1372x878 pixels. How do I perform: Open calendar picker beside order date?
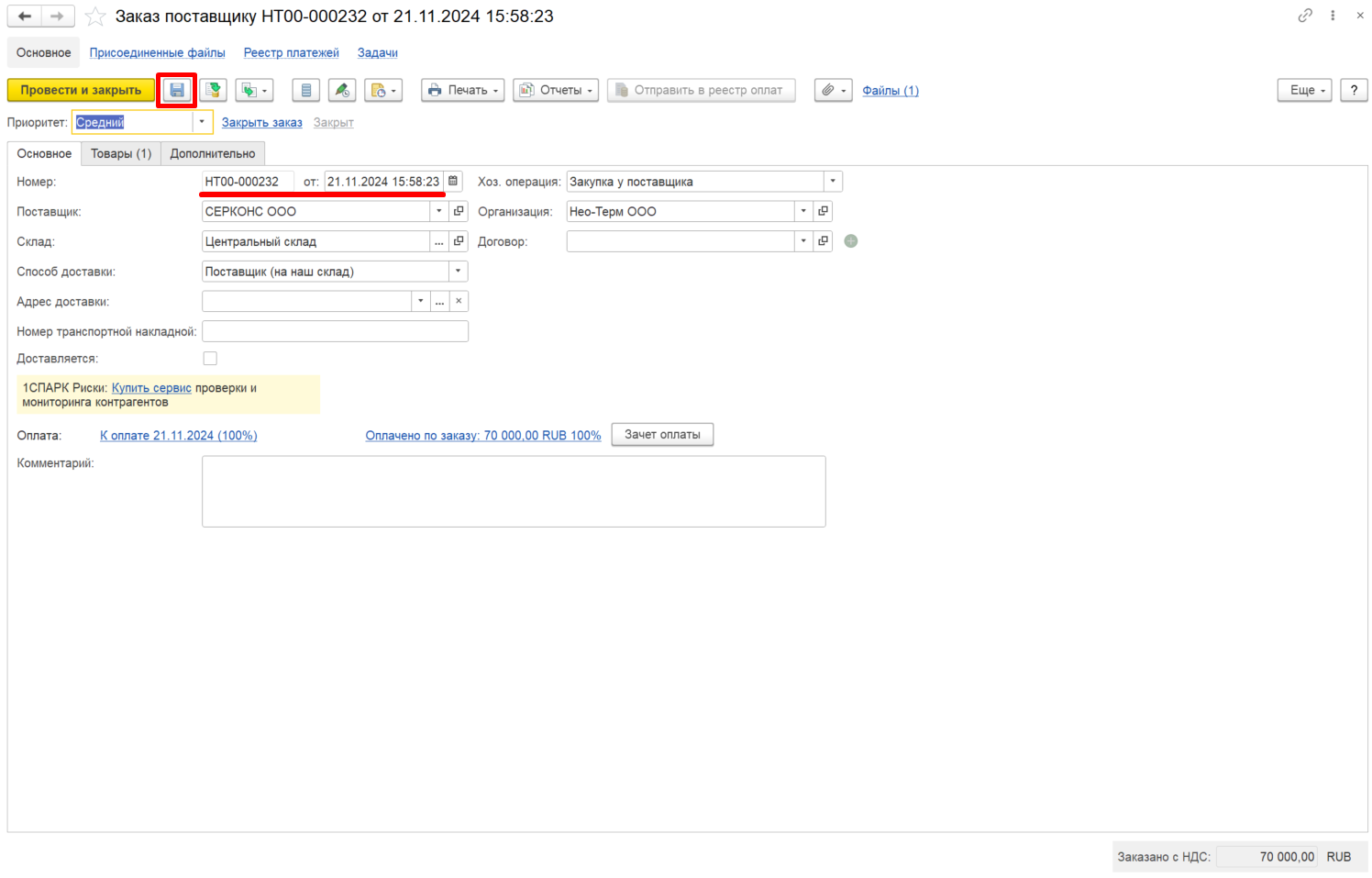[453, 182]
